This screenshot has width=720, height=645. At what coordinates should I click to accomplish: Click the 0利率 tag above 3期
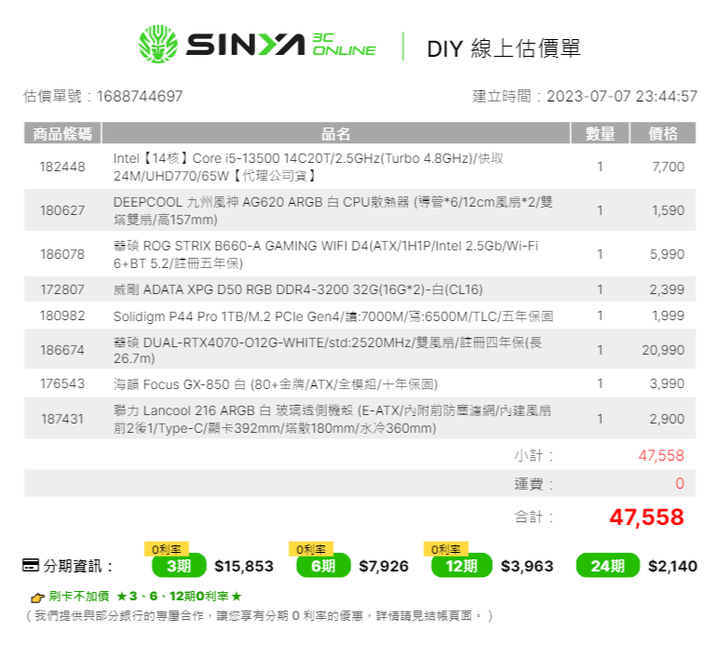pyautogui.click(x=166, y=549)
